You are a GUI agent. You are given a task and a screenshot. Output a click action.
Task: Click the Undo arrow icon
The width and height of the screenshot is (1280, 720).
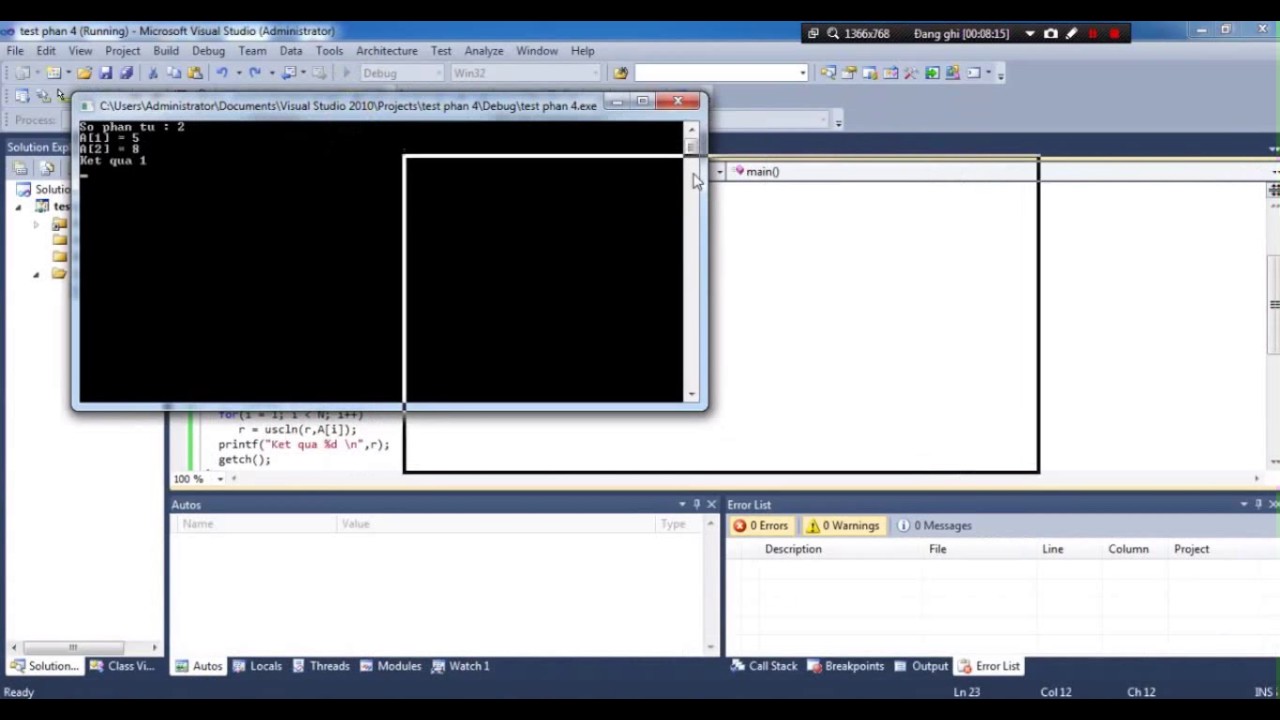222,73
